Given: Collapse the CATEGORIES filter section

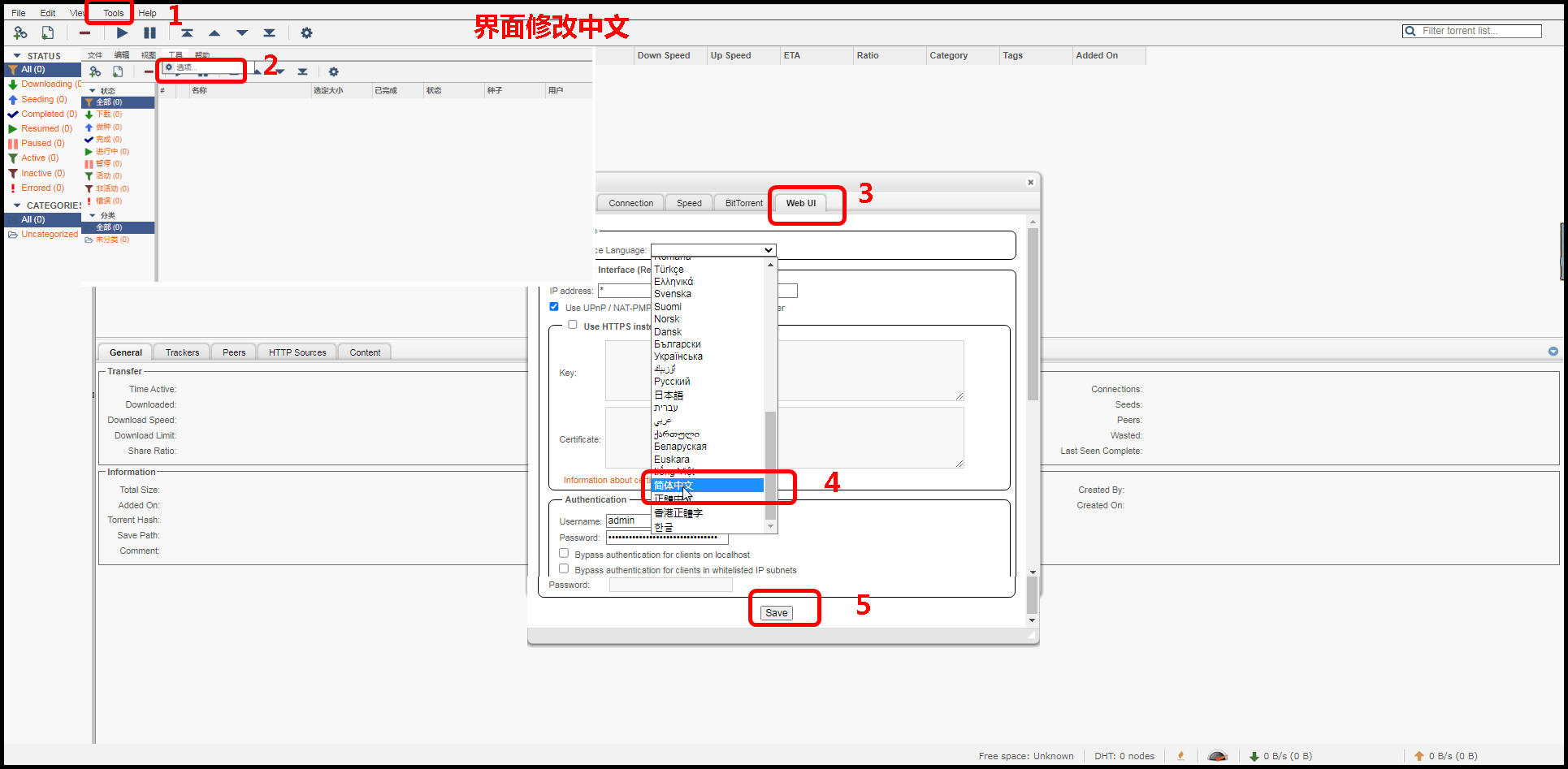Looking at the screenshot, I should [x=17, y=205].
